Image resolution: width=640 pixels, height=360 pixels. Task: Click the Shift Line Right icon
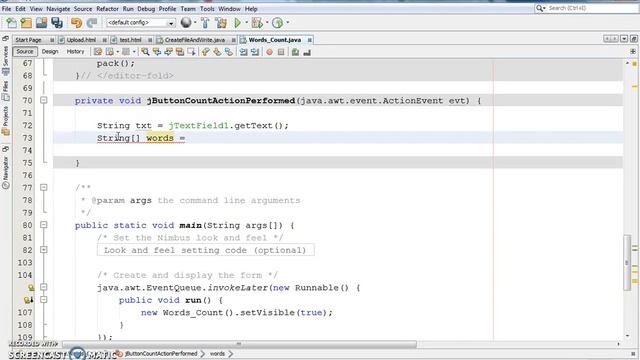tap(255, 52)
